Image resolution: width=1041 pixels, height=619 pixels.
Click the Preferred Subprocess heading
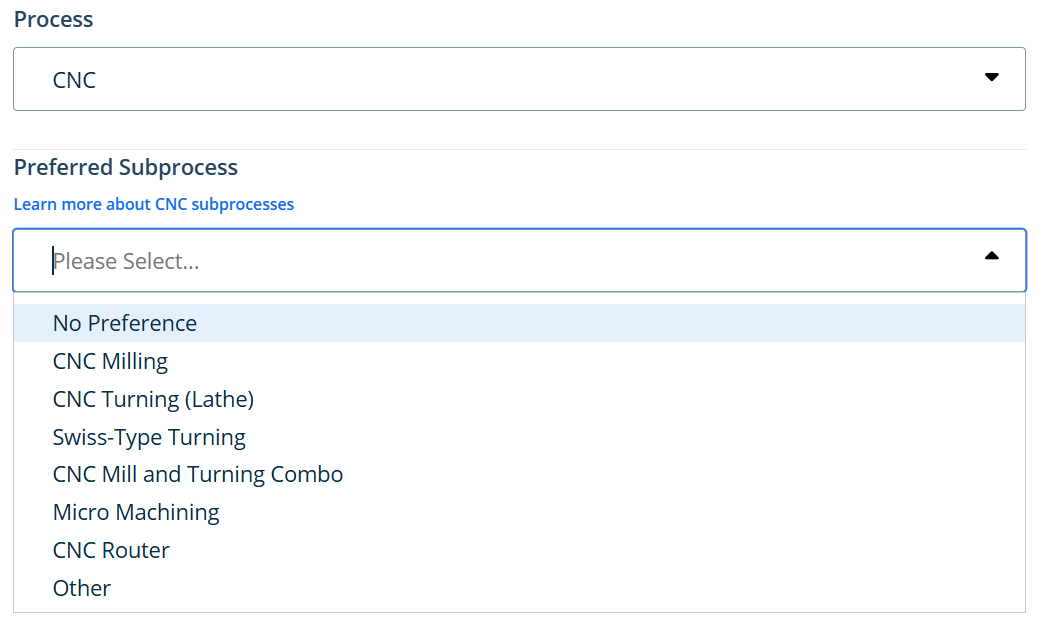click(125, 167)
